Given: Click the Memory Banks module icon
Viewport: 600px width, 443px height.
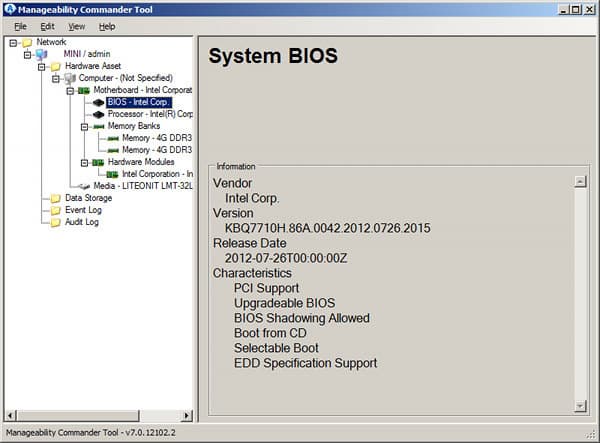Looking at the screenshot, I should 98,127.
